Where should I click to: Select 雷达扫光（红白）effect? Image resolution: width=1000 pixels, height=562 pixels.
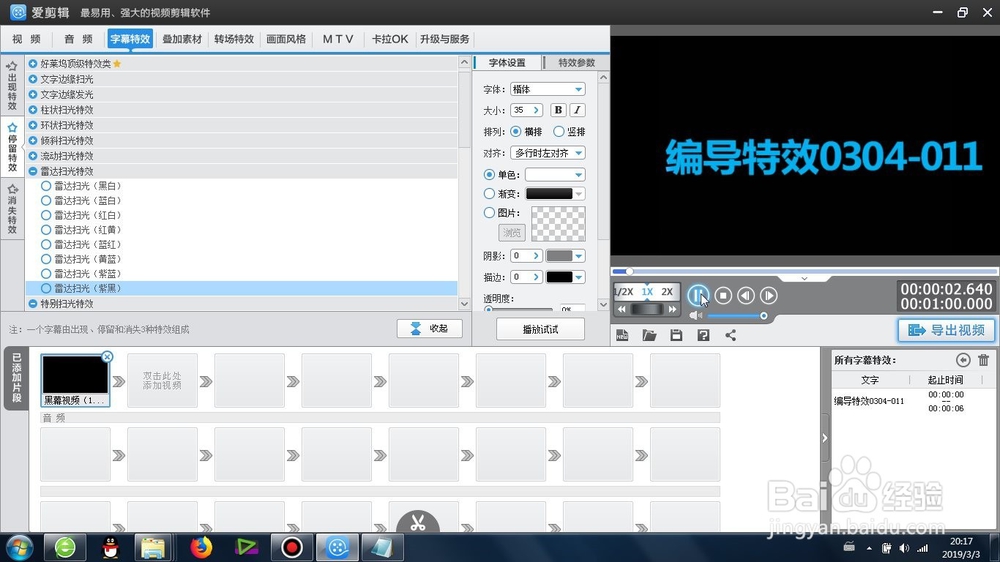[x=80, y=215]
